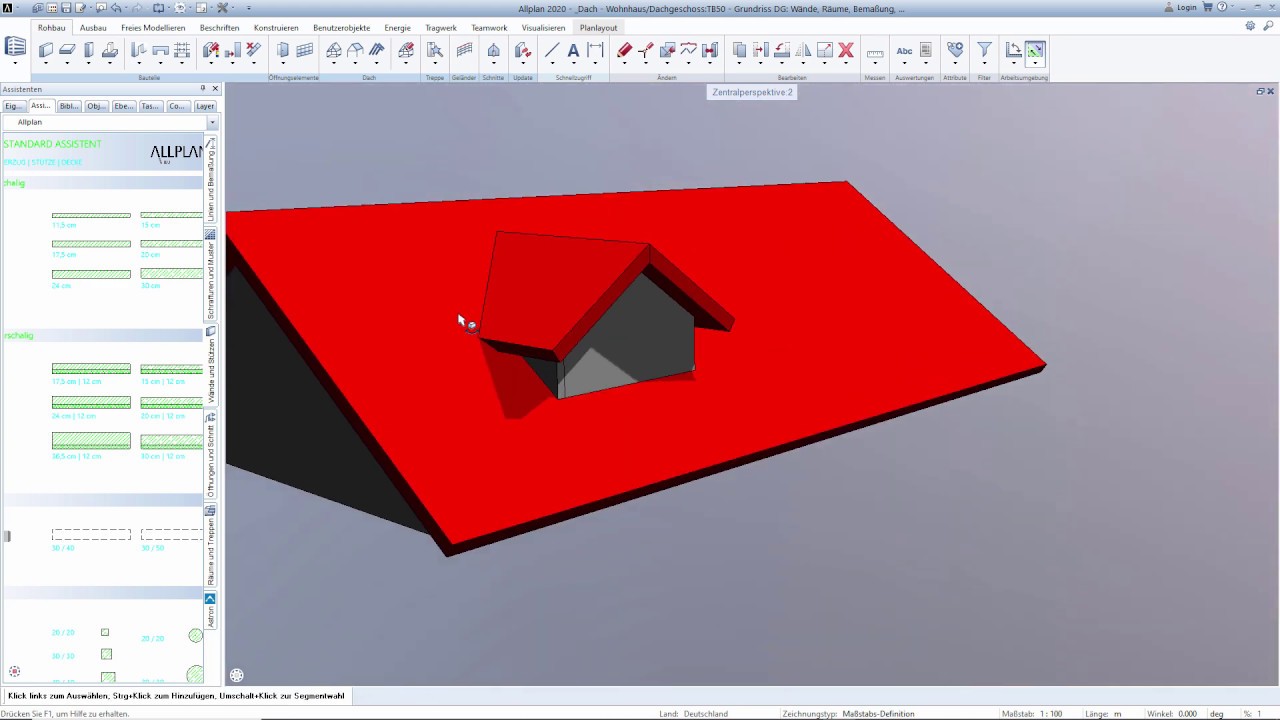This screenshot has width=1280, height=720.
Task: Switch to the Layer palette tab
Action: [x=205, y=106]
